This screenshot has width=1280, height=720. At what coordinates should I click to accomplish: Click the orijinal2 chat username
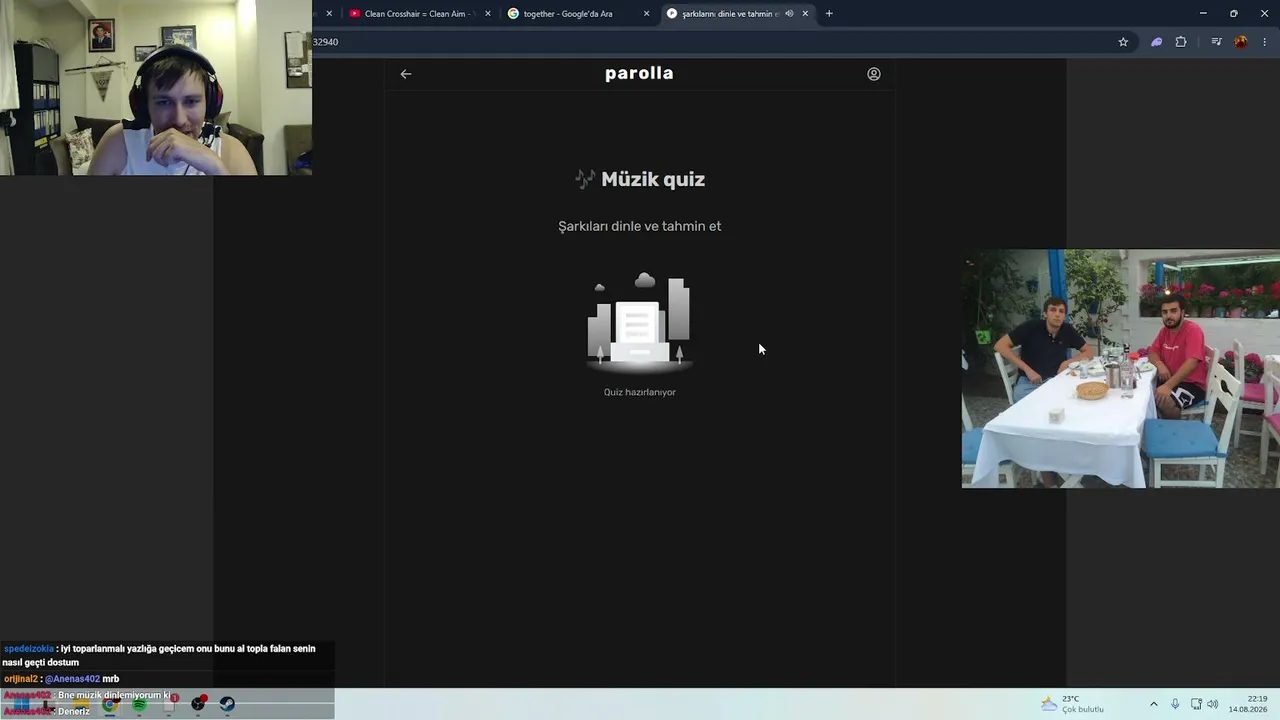(21, 679)
